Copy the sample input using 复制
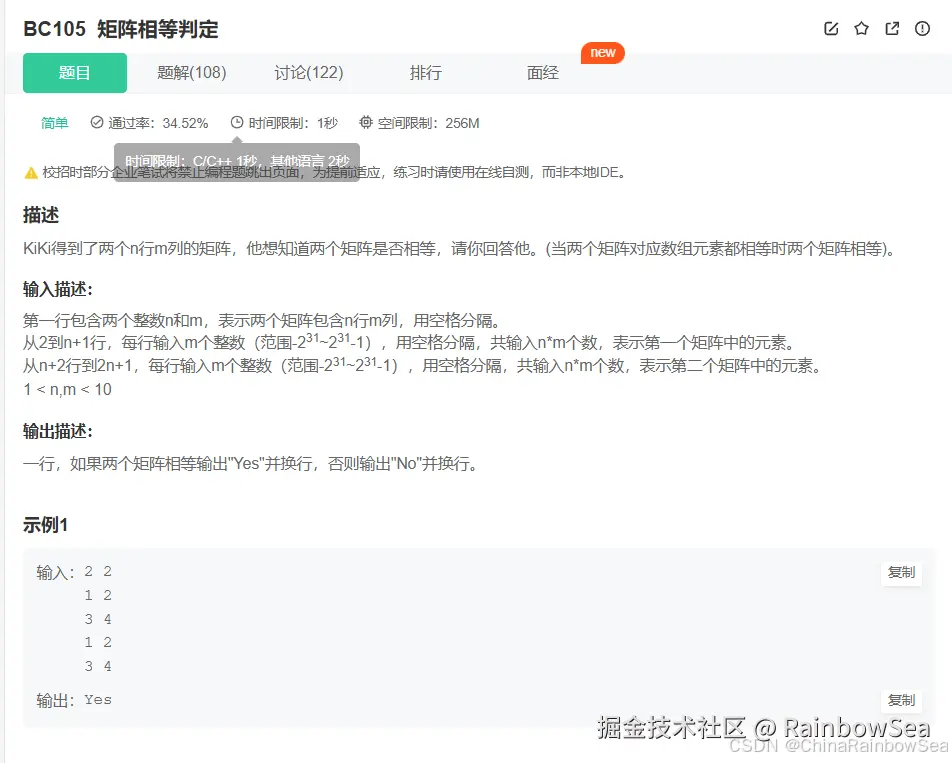Viewport: 952px width, 763px height. (901, 572)
